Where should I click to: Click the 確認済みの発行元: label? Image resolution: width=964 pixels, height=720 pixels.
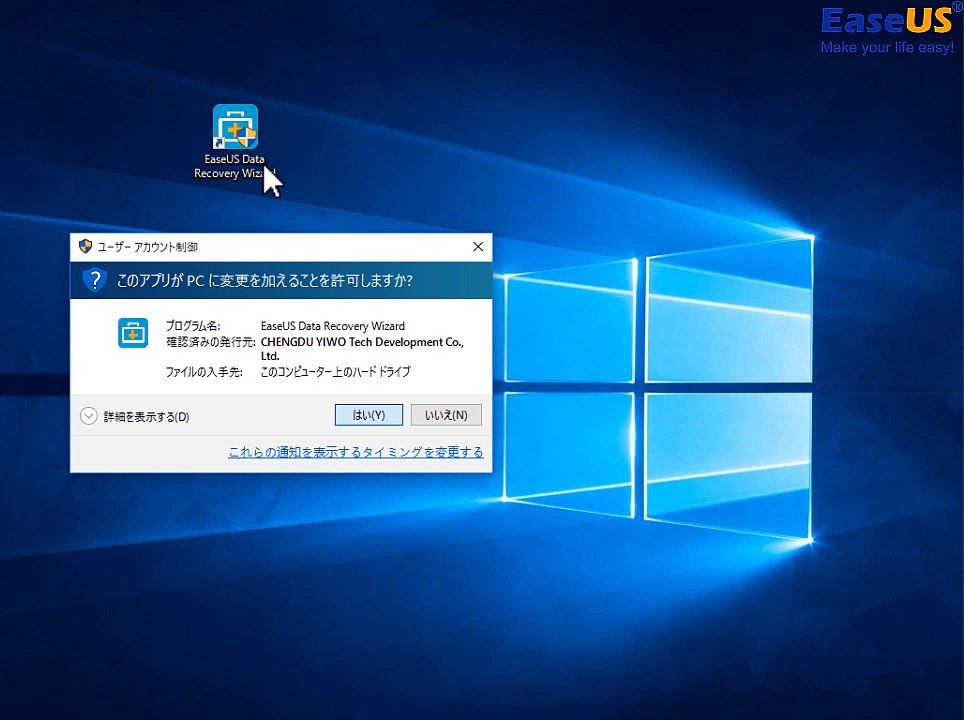coord(211,342)
